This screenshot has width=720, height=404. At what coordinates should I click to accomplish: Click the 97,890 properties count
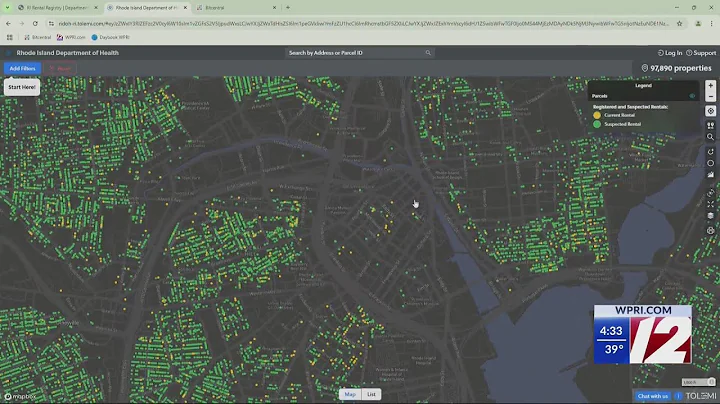click(x=681, y=68)
